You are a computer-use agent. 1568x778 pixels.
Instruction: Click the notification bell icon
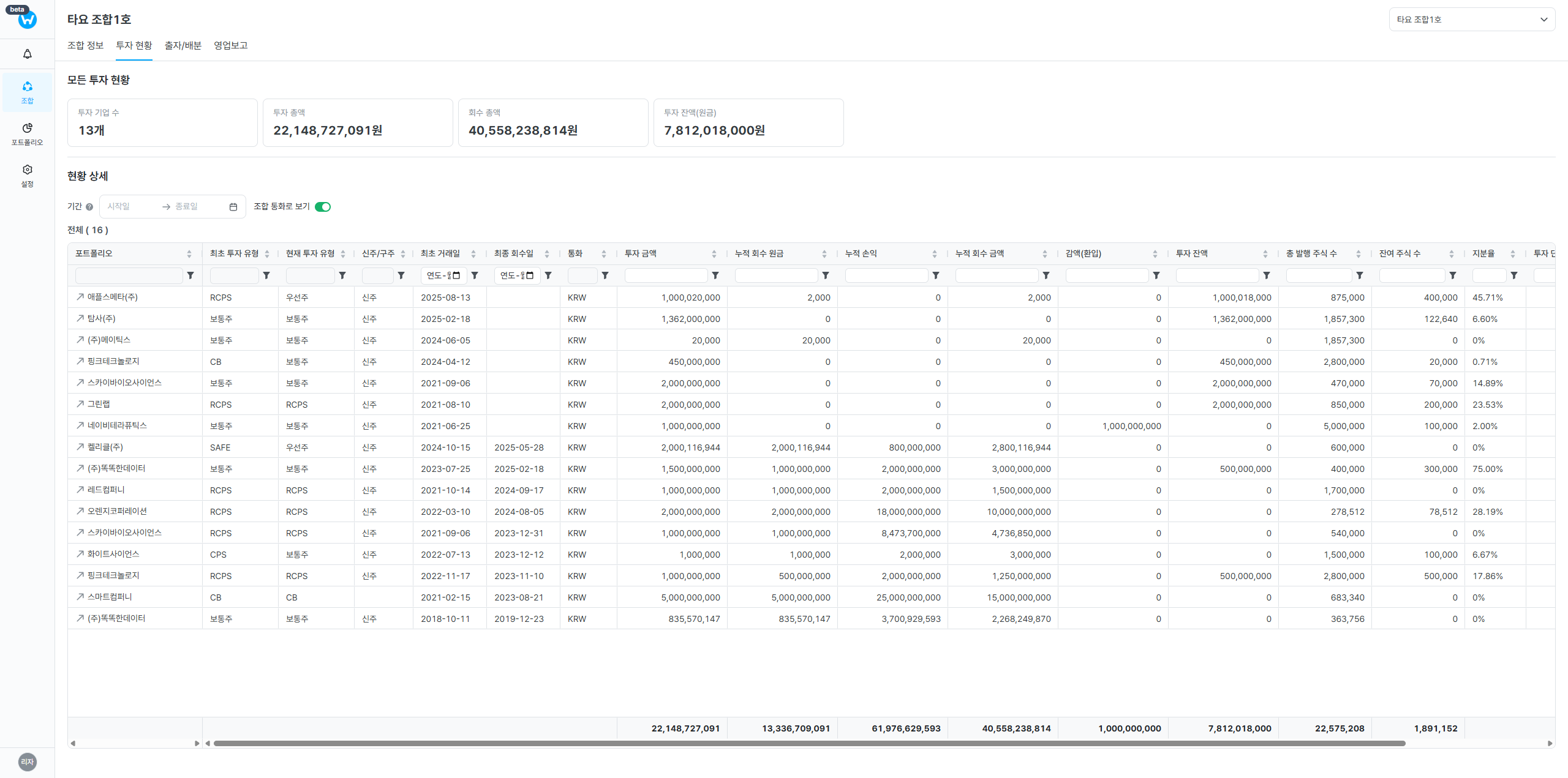pyautogui.click(x=27, y=54)
